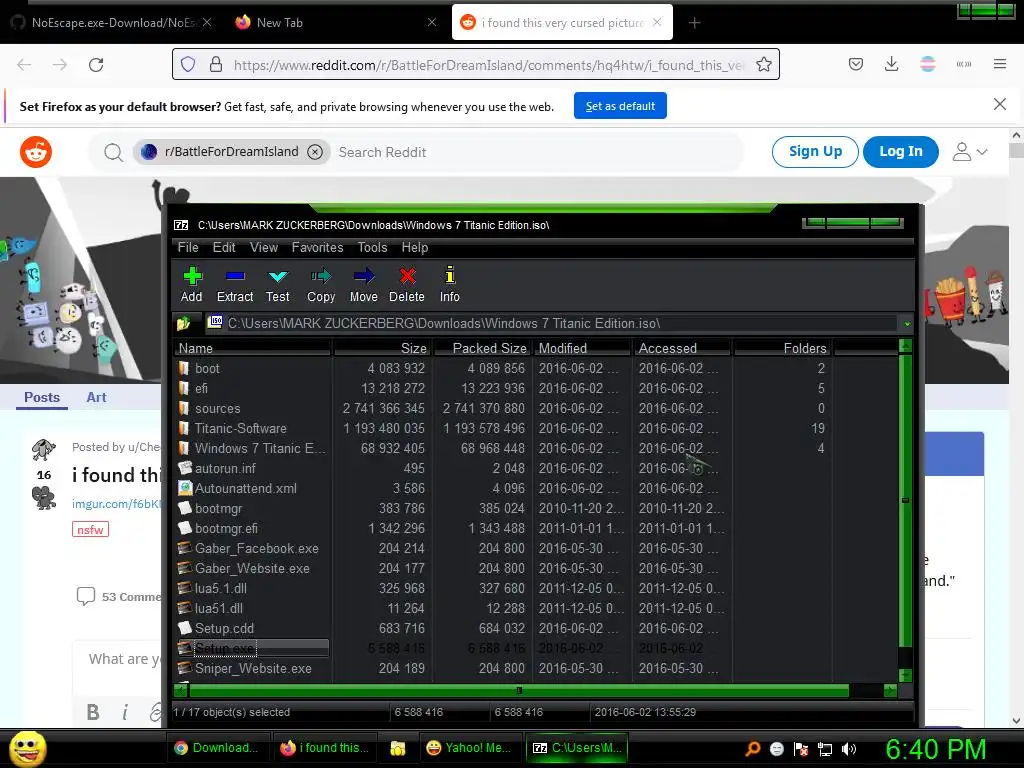Click the Add button in 7-Zip toolbar
Viewport: 1024px width, 768px height.
[x=191, y=285]
